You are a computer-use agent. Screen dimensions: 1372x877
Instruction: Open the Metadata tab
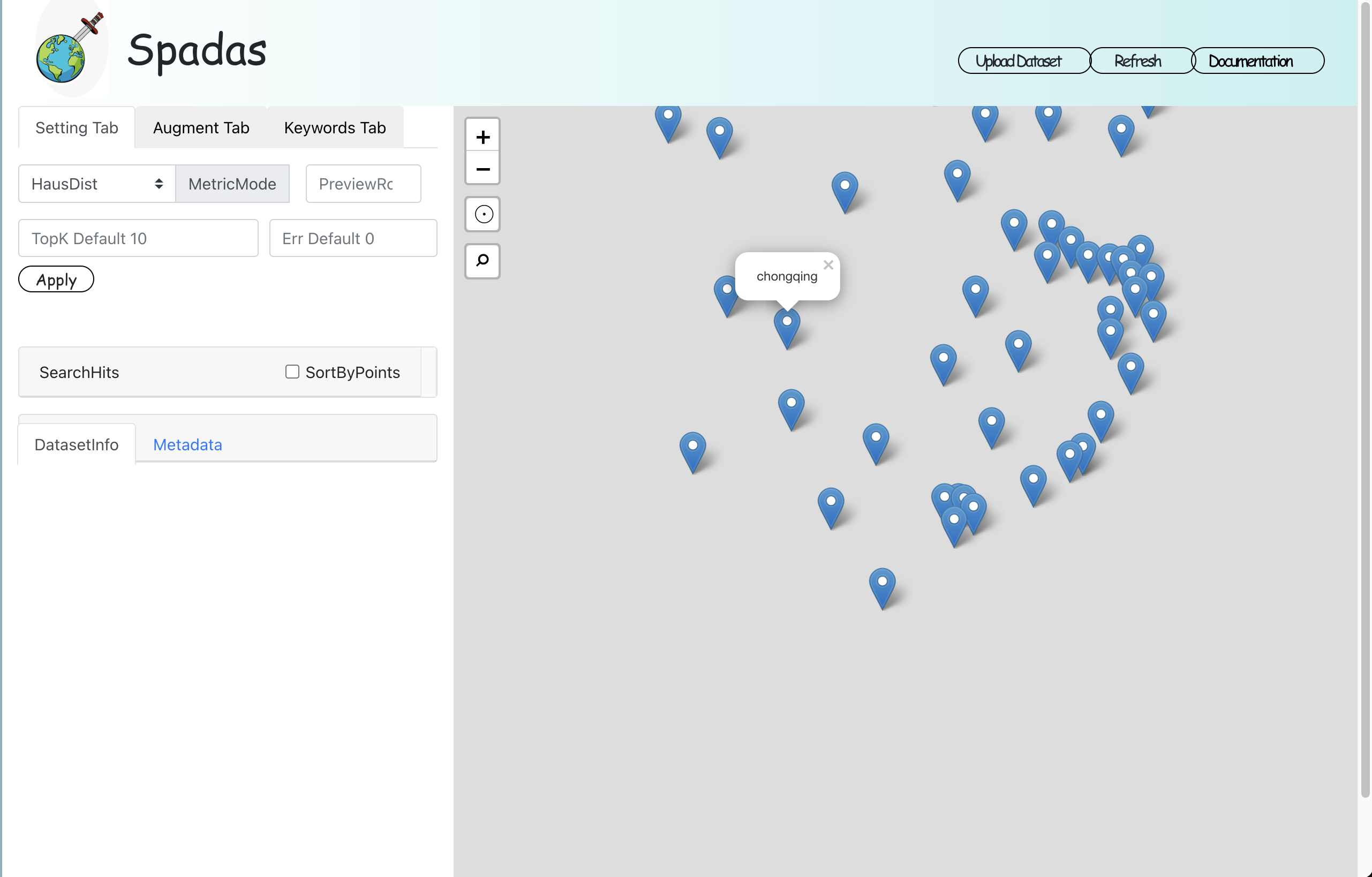[x=187, y=444]
